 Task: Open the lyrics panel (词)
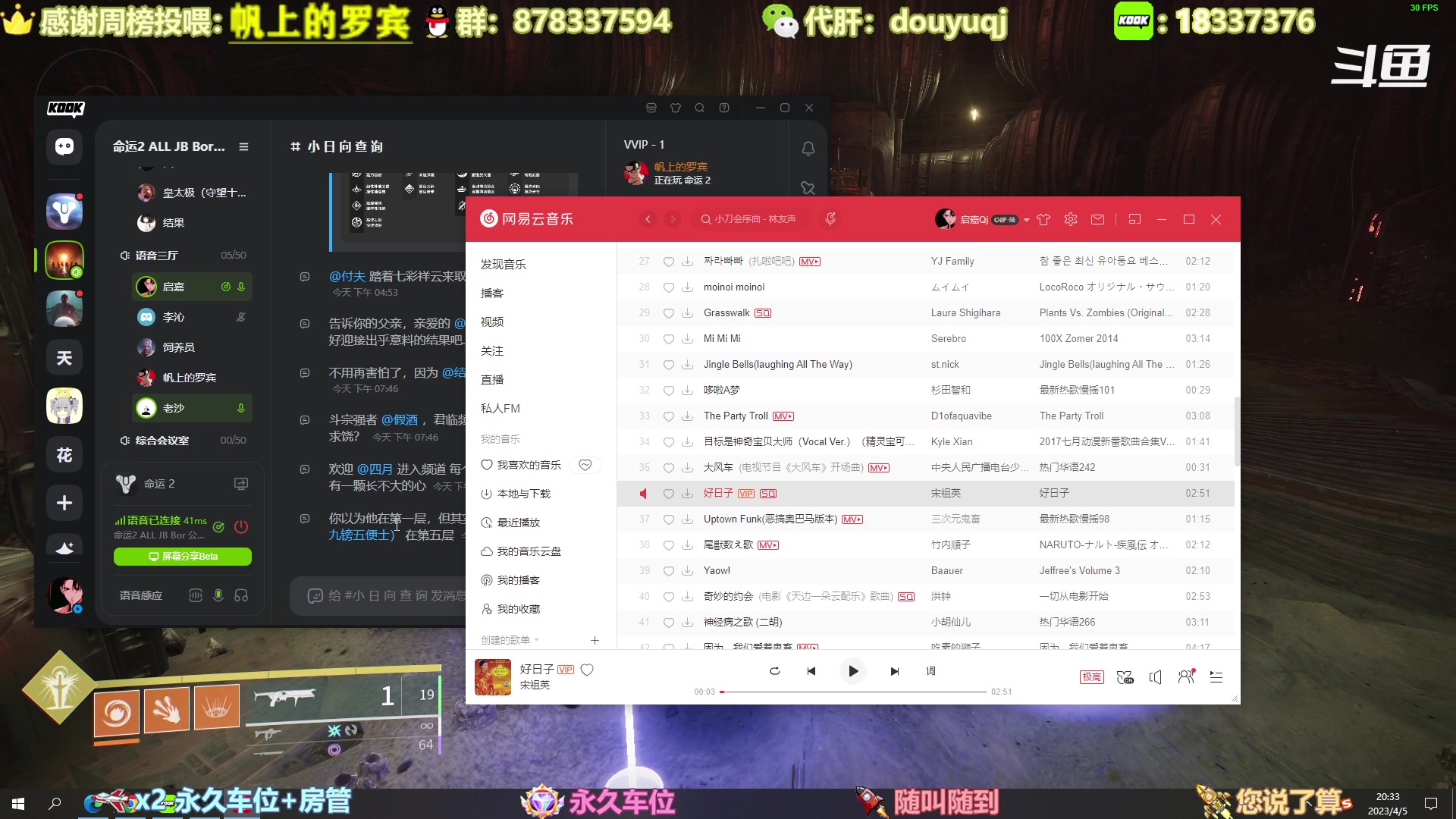pyautogui.click(x=930, y=671)
